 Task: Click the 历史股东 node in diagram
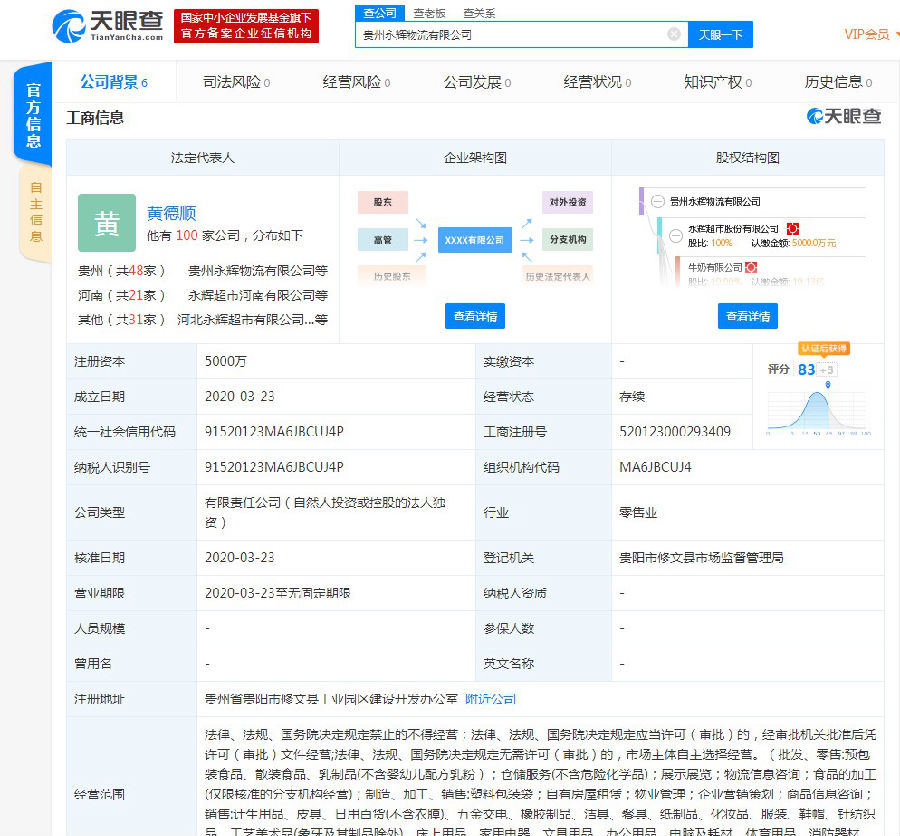coord(391,276)
